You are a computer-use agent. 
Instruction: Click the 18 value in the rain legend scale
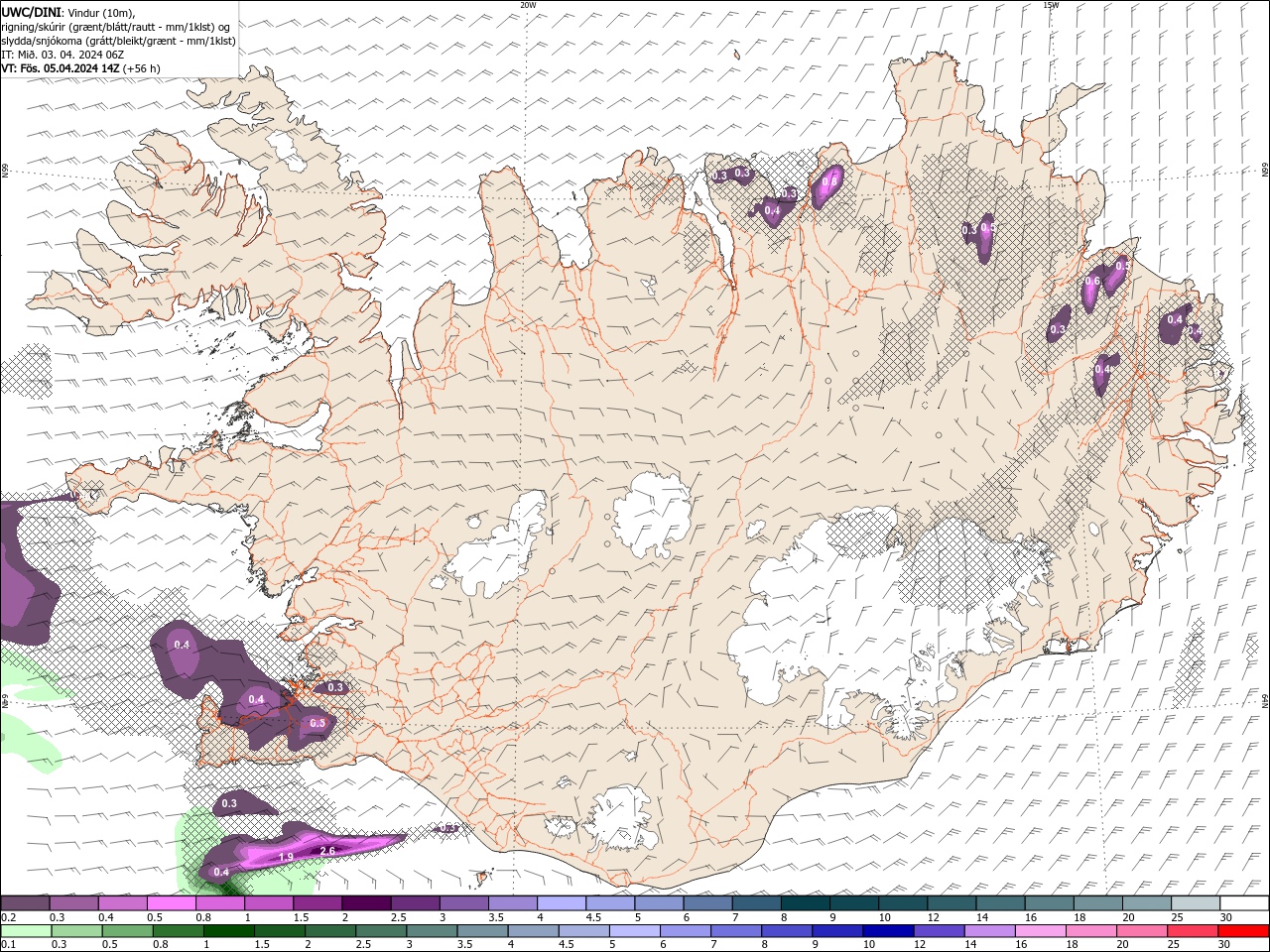1072,944
